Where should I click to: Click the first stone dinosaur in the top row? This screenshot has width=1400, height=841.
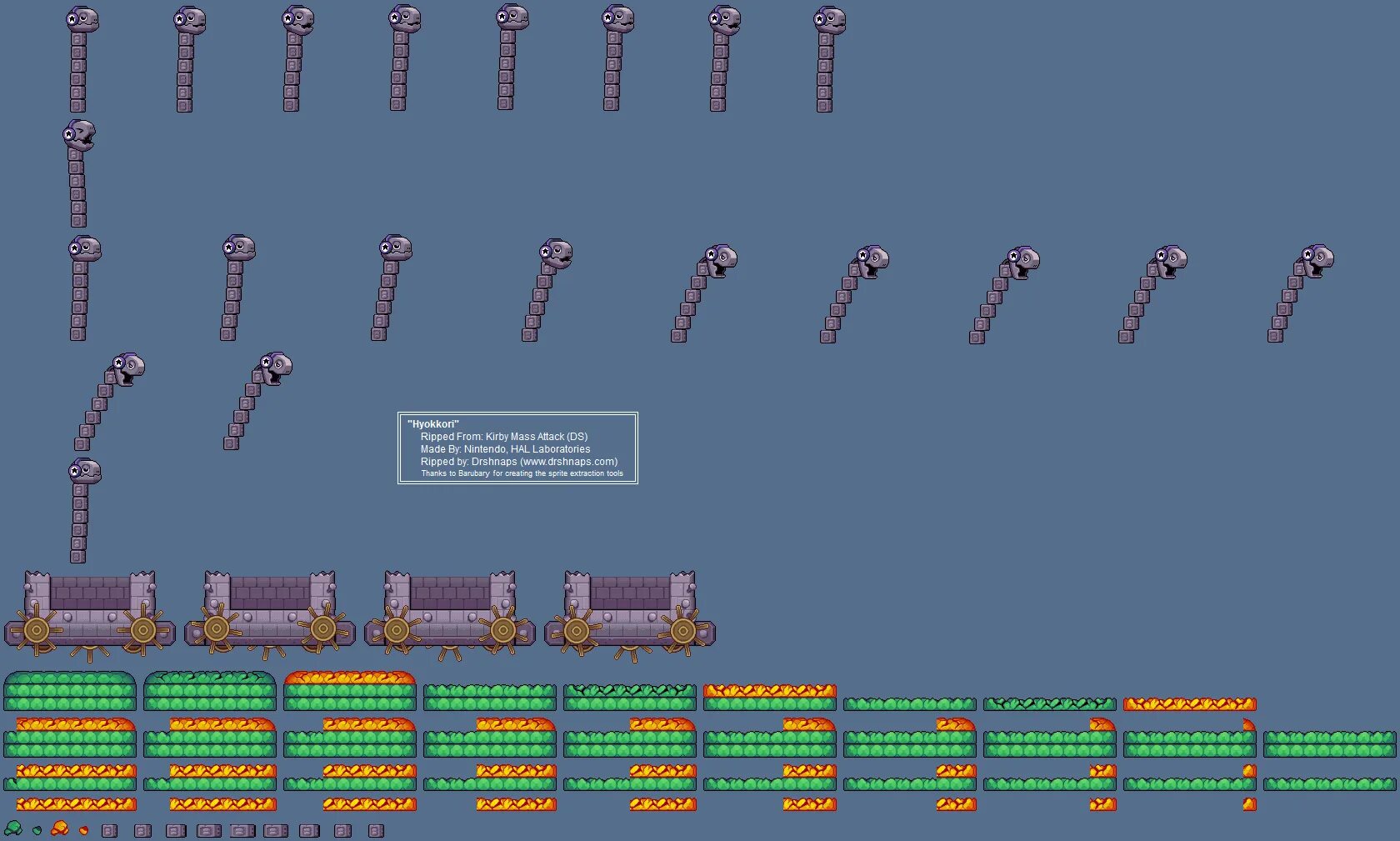(x=81, y=59)
